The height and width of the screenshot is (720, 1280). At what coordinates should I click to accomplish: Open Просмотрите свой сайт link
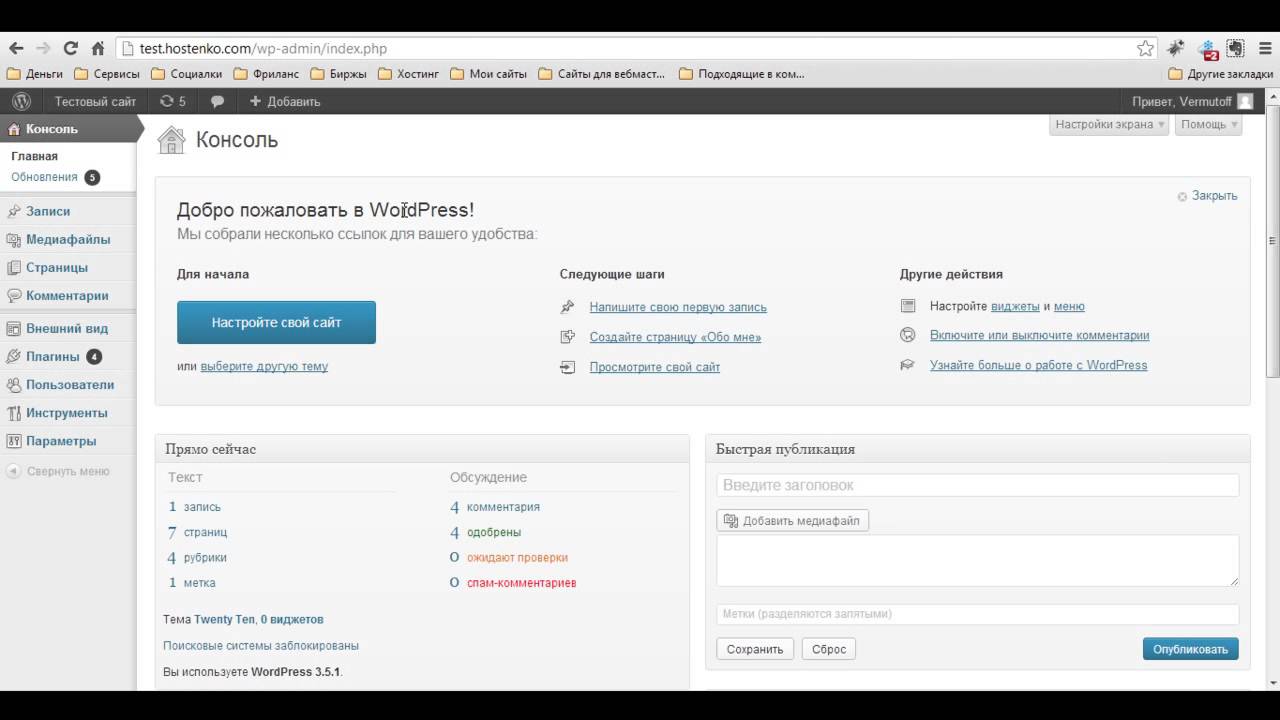click(655, 367)
